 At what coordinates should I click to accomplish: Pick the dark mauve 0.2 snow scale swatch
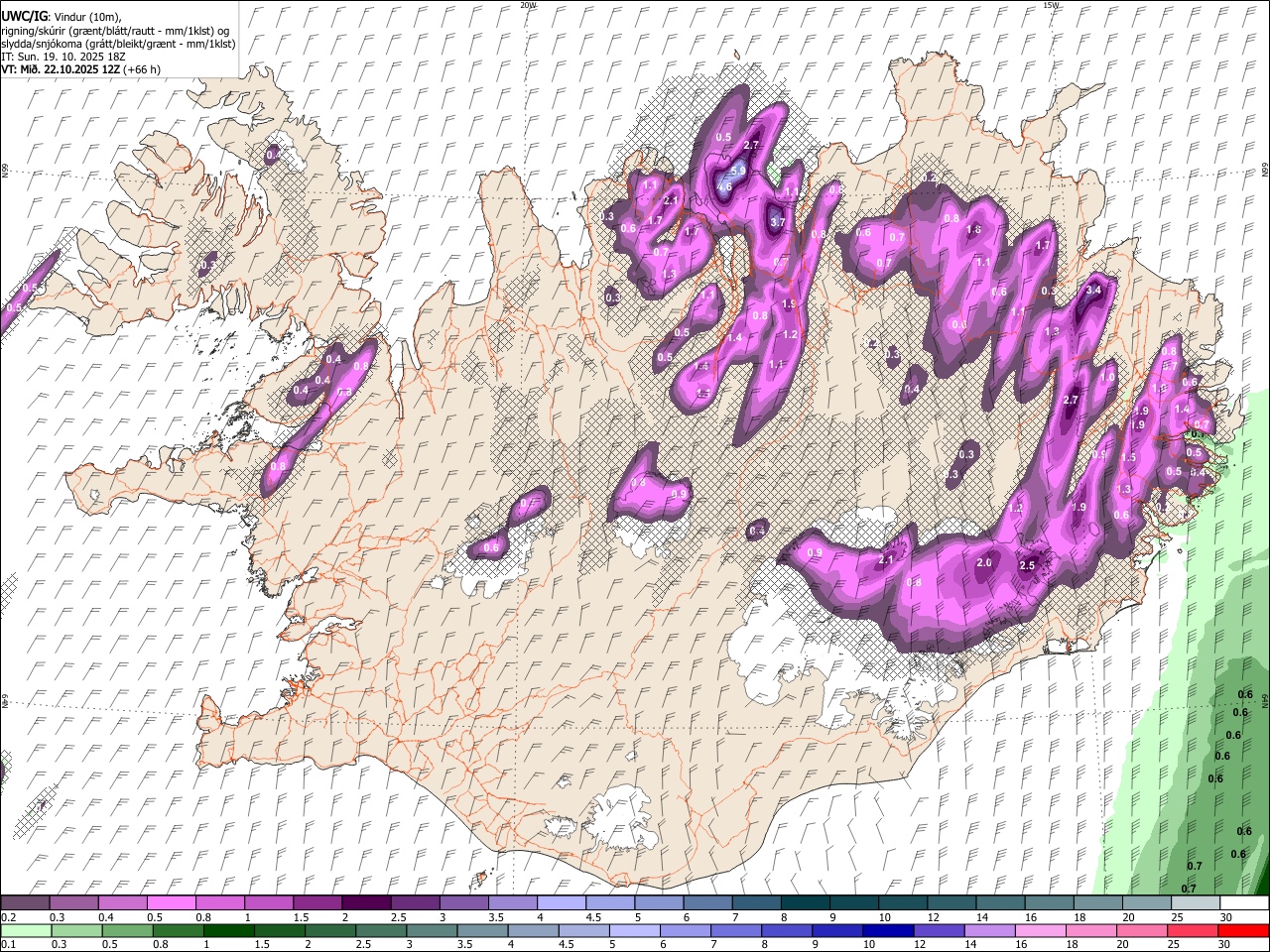pyautogui.click(x=25, y=902)
